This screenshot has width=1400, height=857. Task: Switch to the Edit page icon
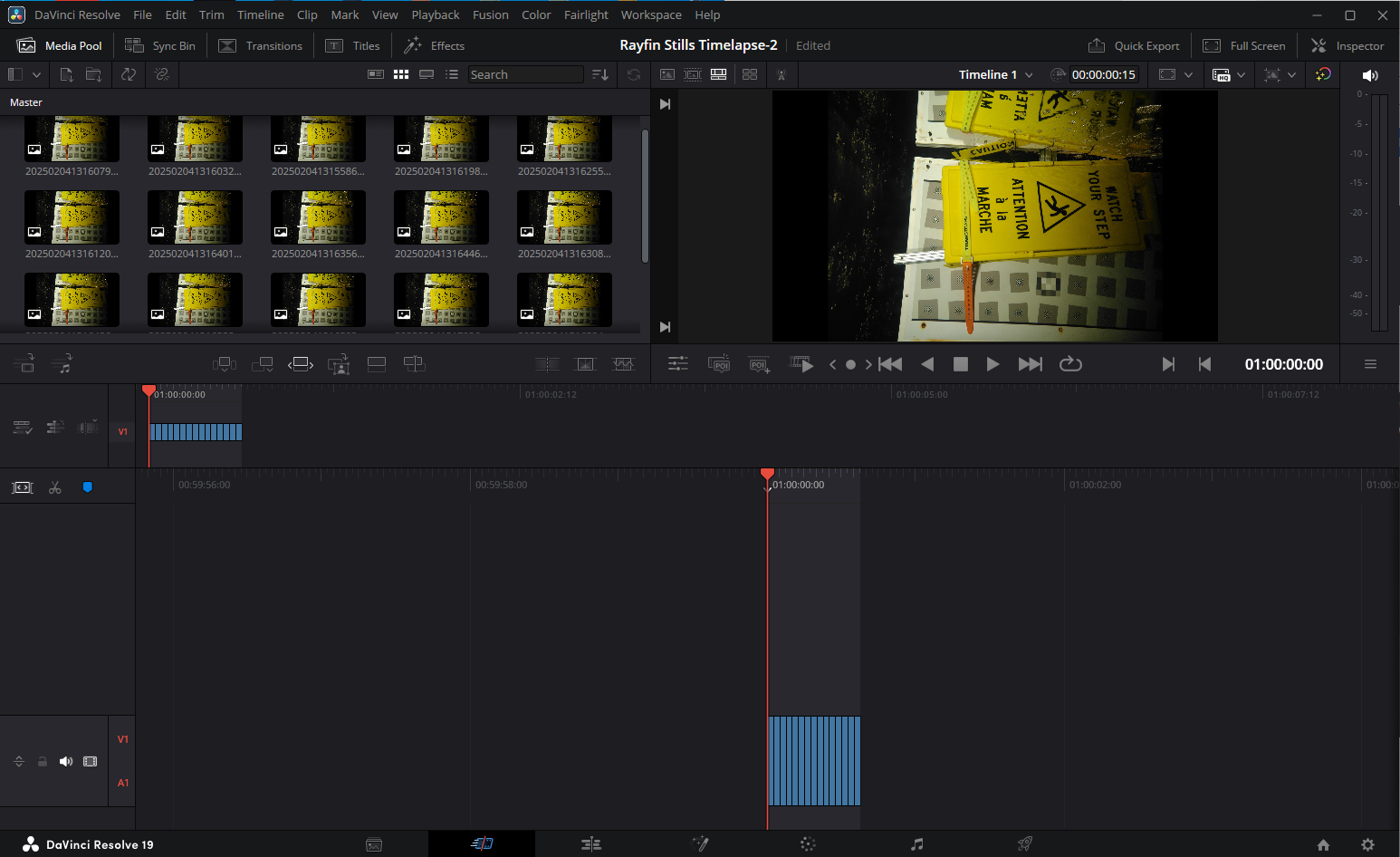[x=590, y=844]
